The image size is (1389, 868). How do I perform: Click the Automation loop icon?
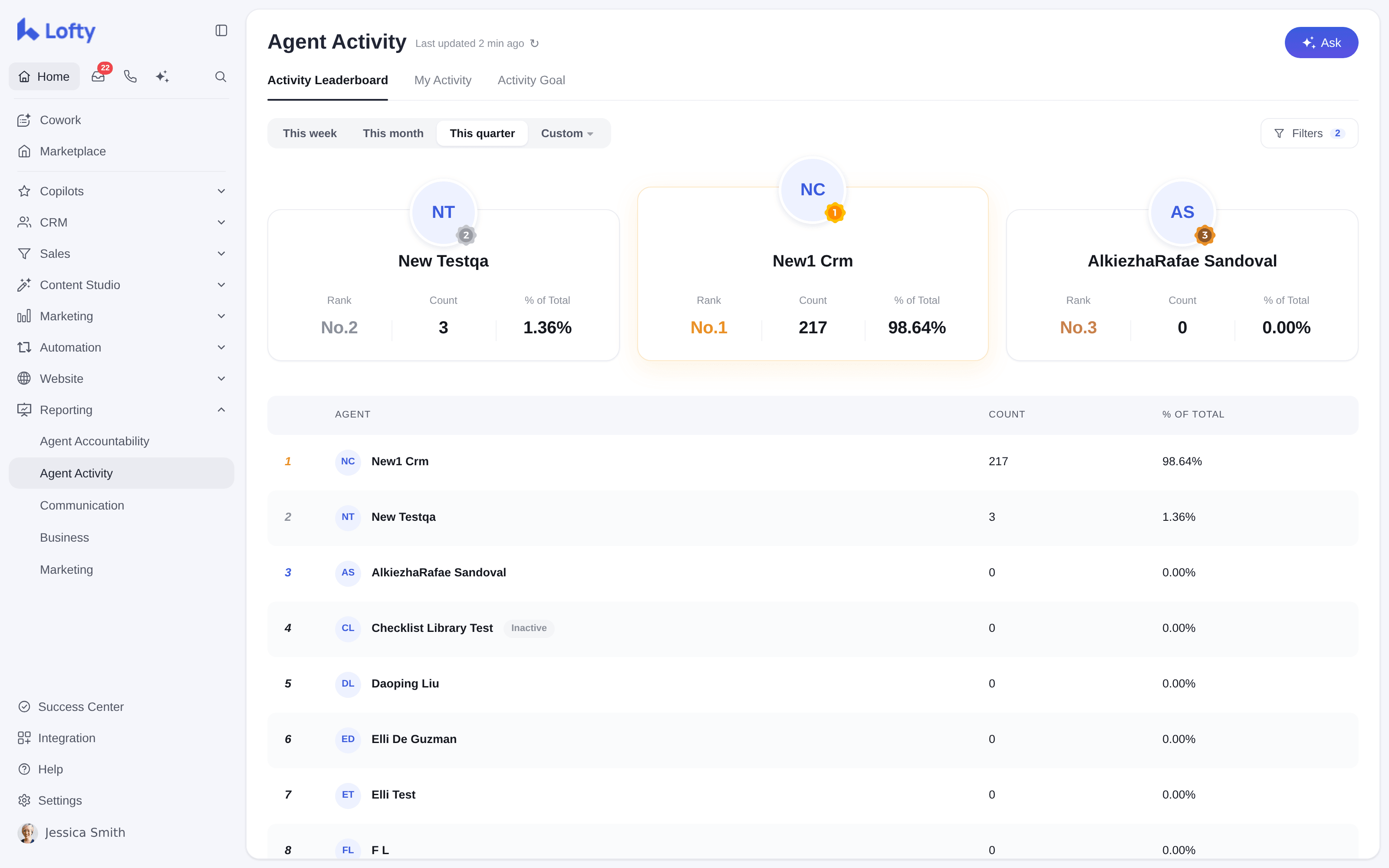[24, 347]
